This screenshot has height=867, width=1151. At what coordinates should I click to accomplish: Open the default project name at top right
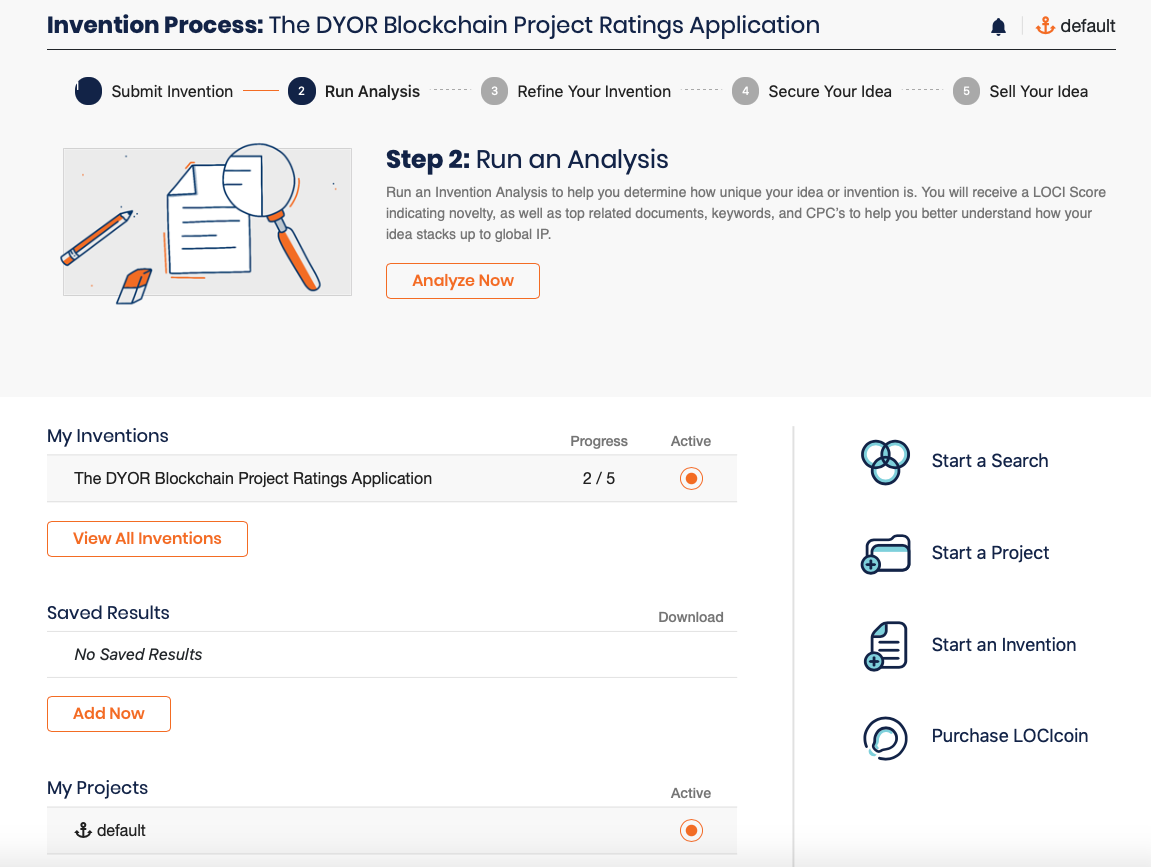point(1087,26)
